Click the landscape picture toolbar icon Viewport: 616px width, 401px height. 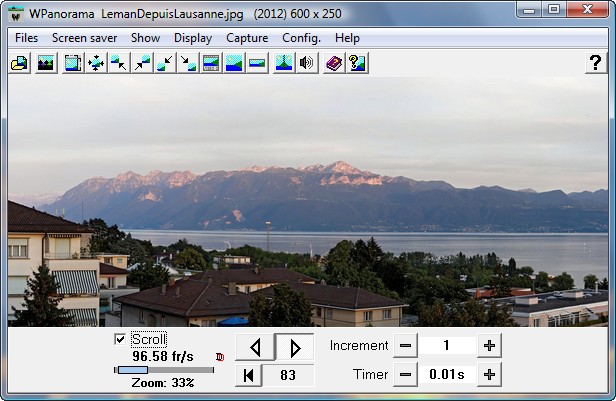coord(45,63)
